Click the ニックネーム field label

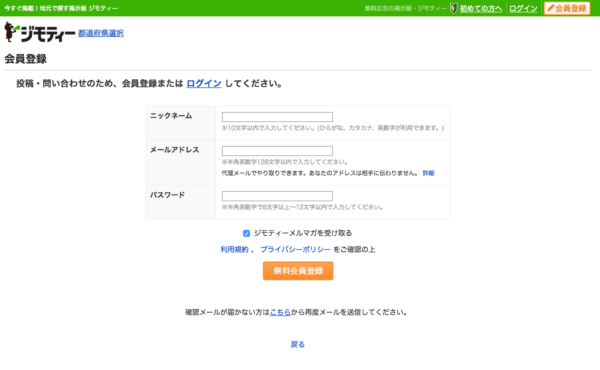click(x=171, y=116)
